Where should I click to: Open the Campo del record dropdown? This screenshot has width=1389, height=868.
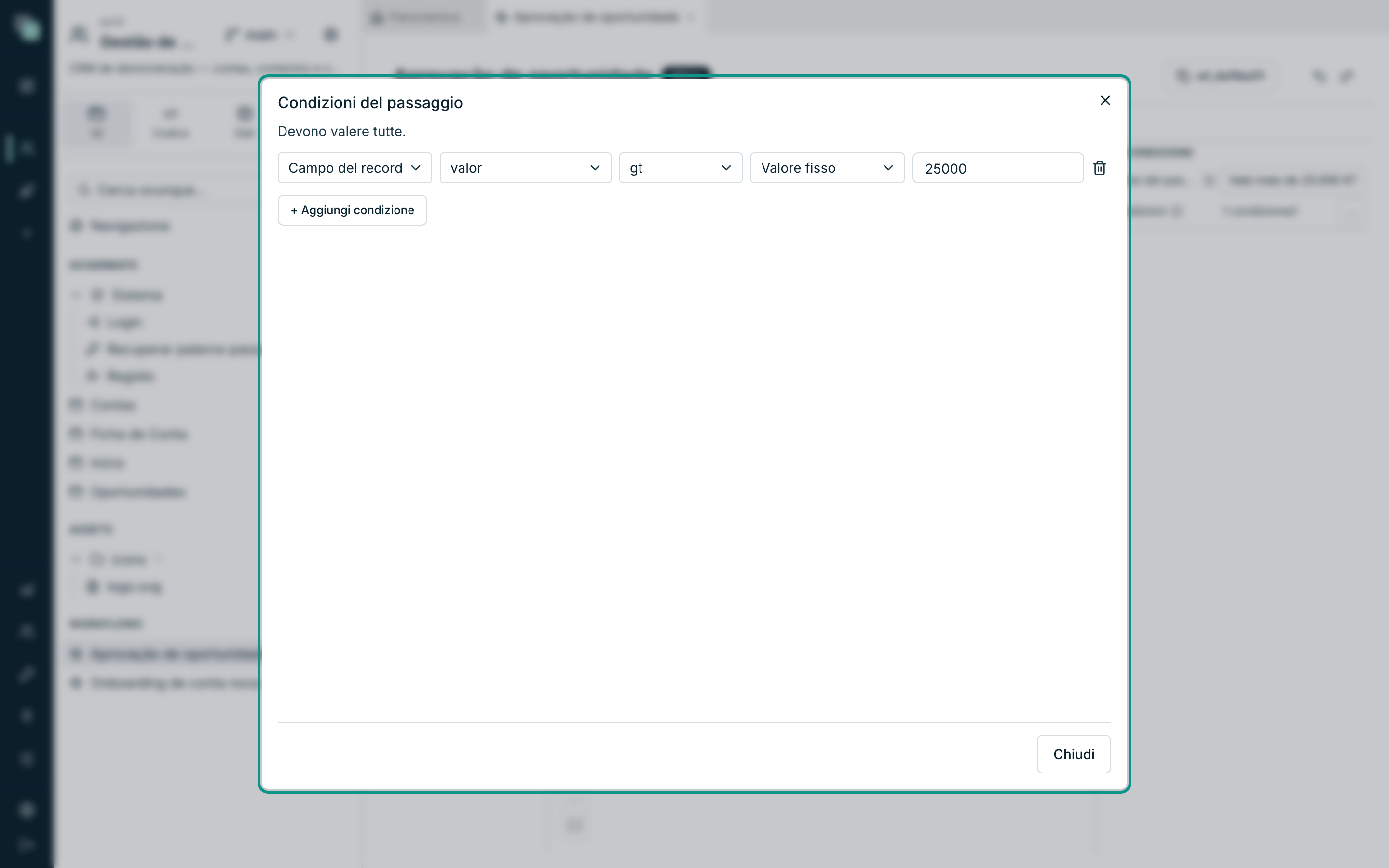coord(354,168)
